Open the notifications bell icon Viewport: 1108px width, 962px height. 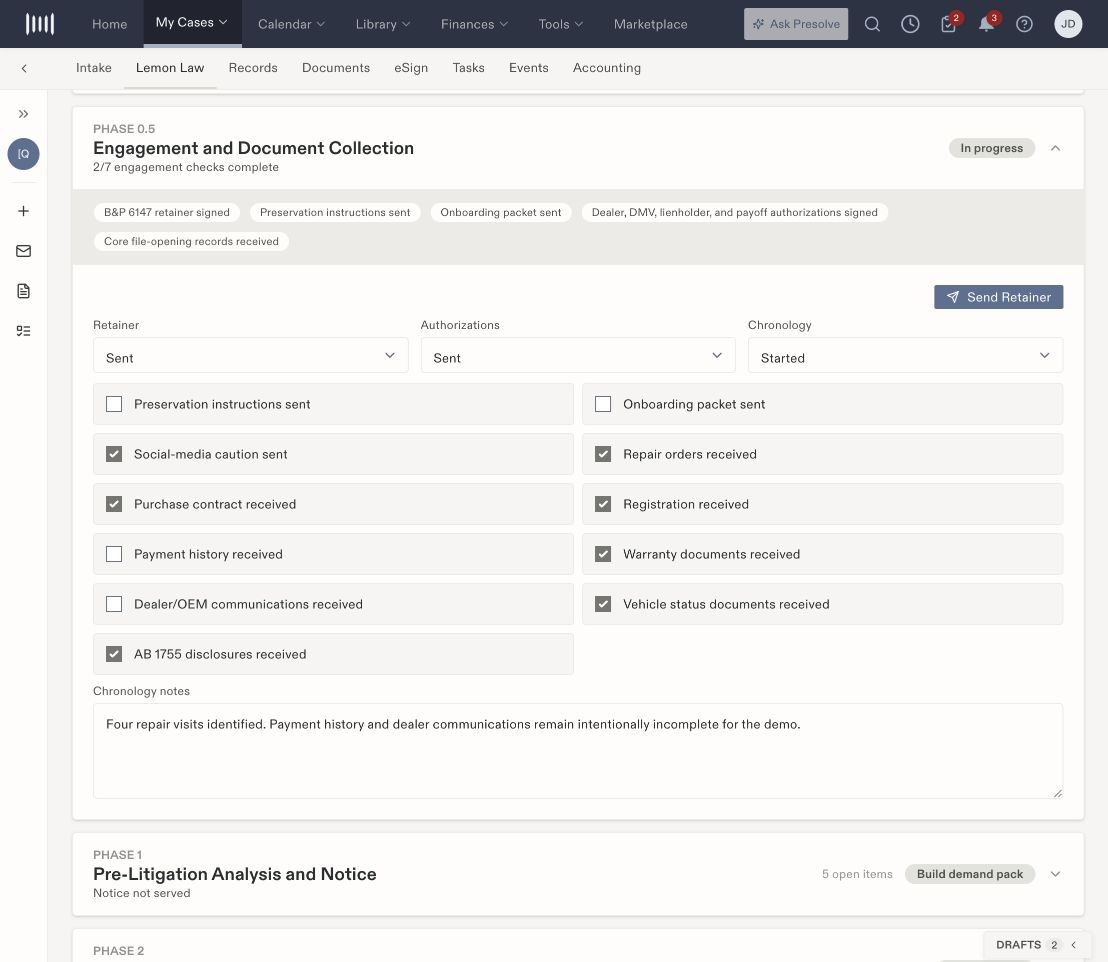[986, 24]
